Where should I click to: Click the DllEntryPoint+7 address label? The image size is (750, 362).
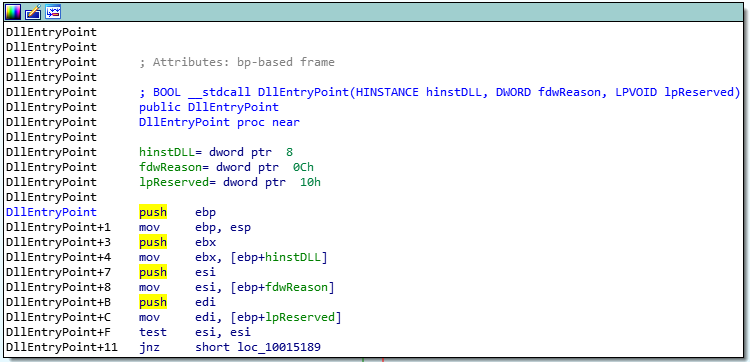pyautogui.click(x=58, y=273)
